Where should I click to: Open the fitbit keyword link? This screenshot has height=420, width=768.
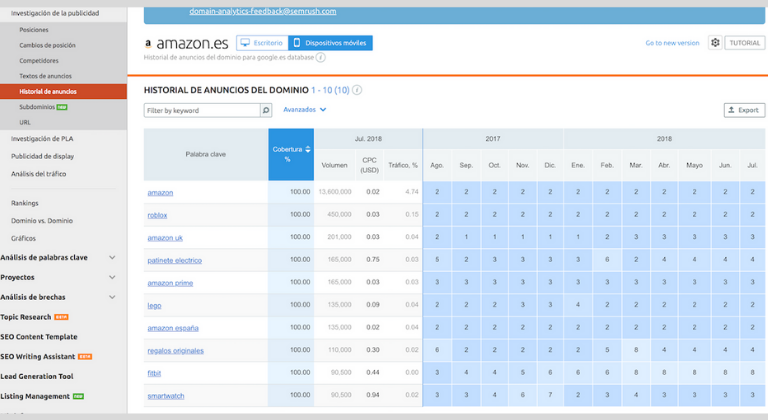click(x=154, y=373)
